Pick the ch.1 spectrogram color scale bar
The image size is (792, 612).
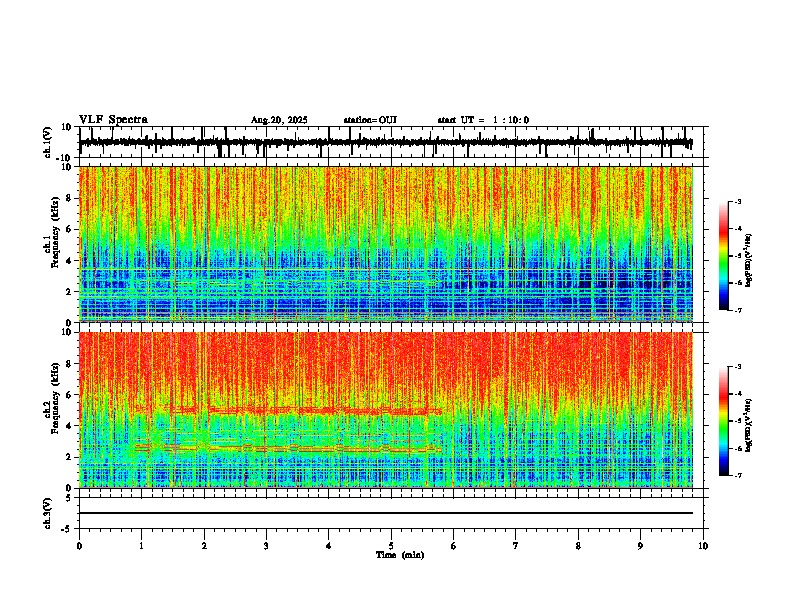point(724,256)
